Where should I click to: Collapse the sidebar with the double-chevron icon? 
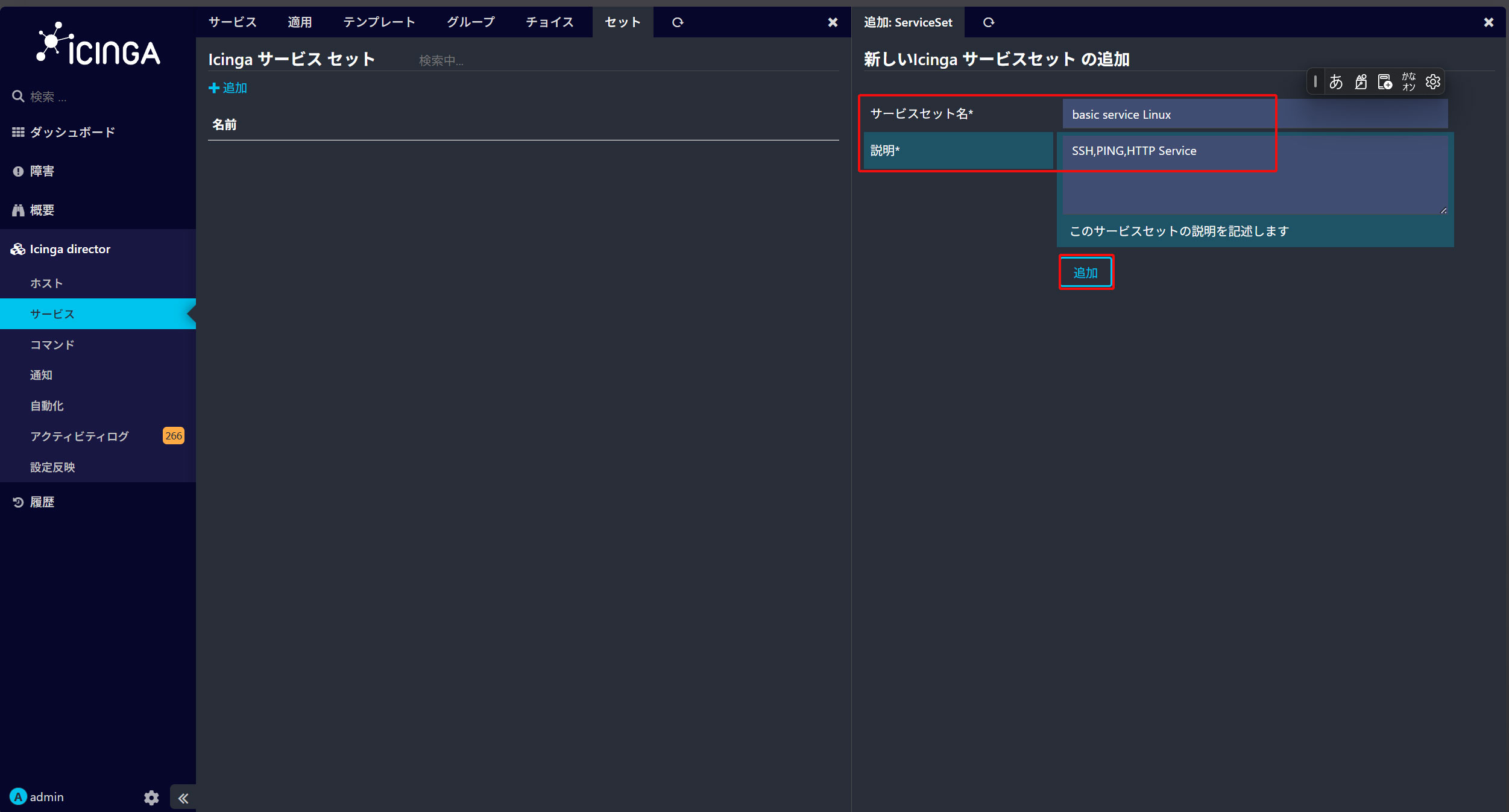183,798
